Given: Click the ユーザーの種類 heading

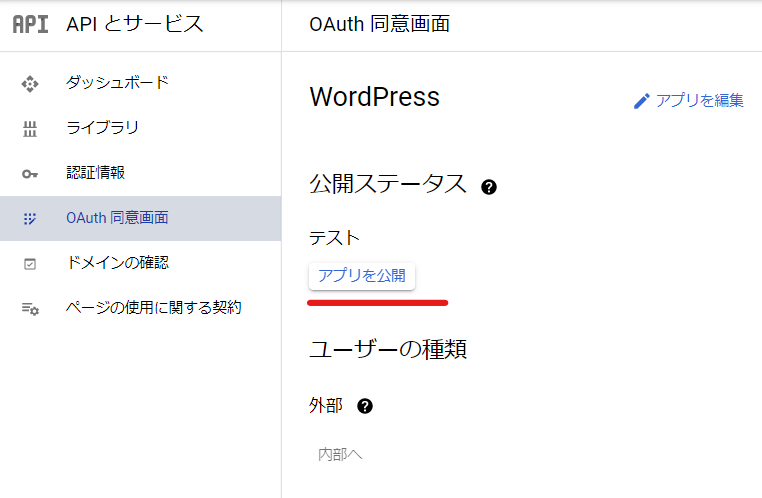Looking at the screenshot, I should click(x=388, y=349).
